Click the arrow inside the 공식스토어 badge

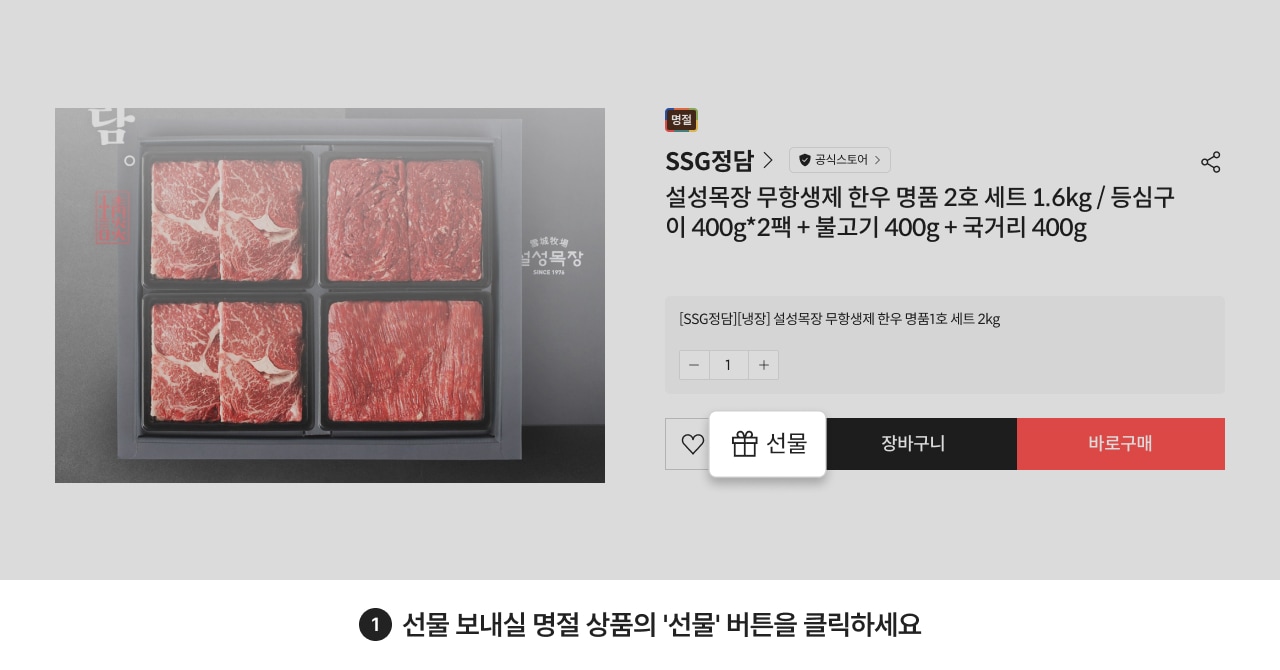pos(878,160)
